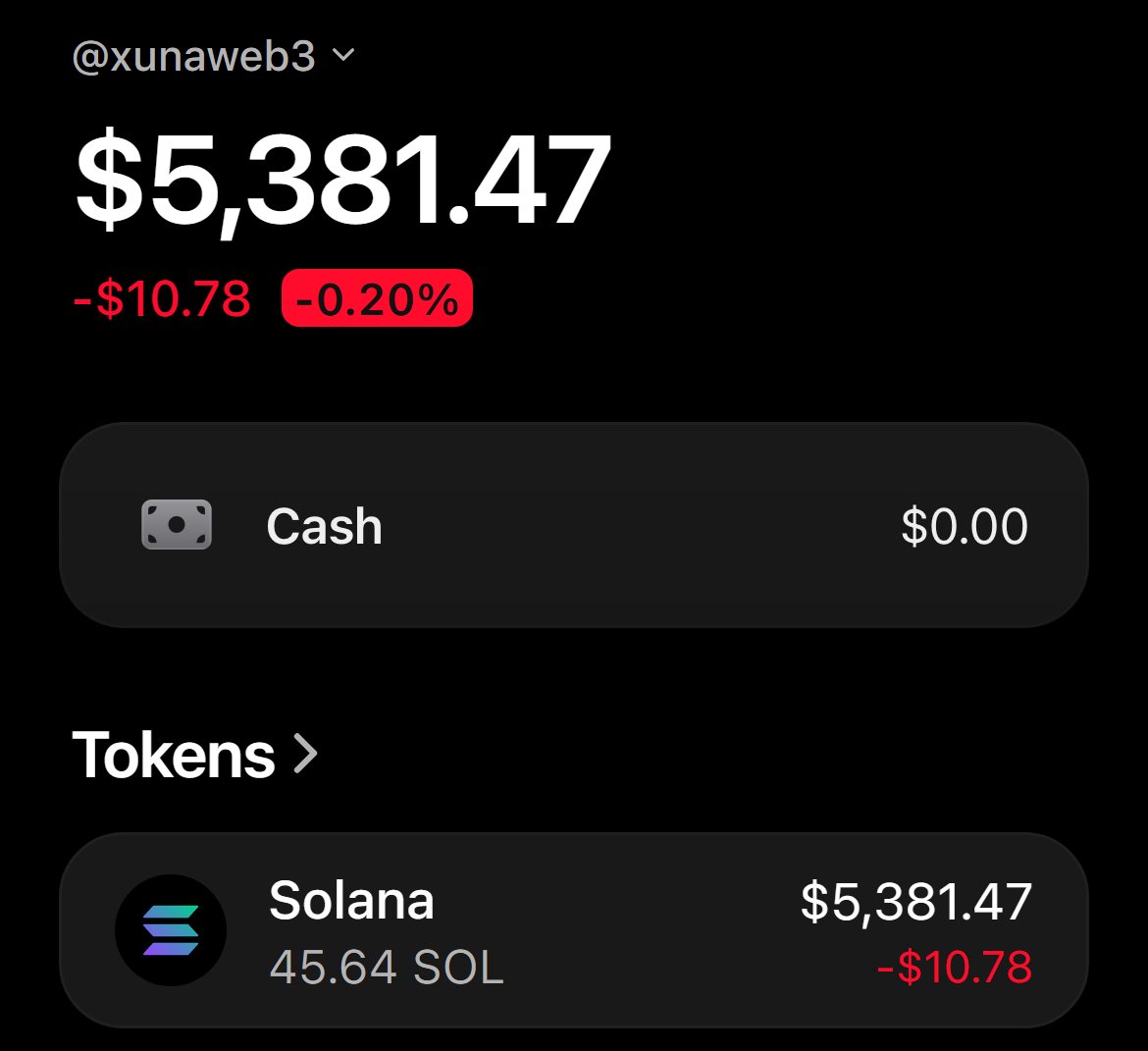Click the 45.64 SOL amount
The height and width of the screenshot is (1051, 1148).
(x=387, y=967)
